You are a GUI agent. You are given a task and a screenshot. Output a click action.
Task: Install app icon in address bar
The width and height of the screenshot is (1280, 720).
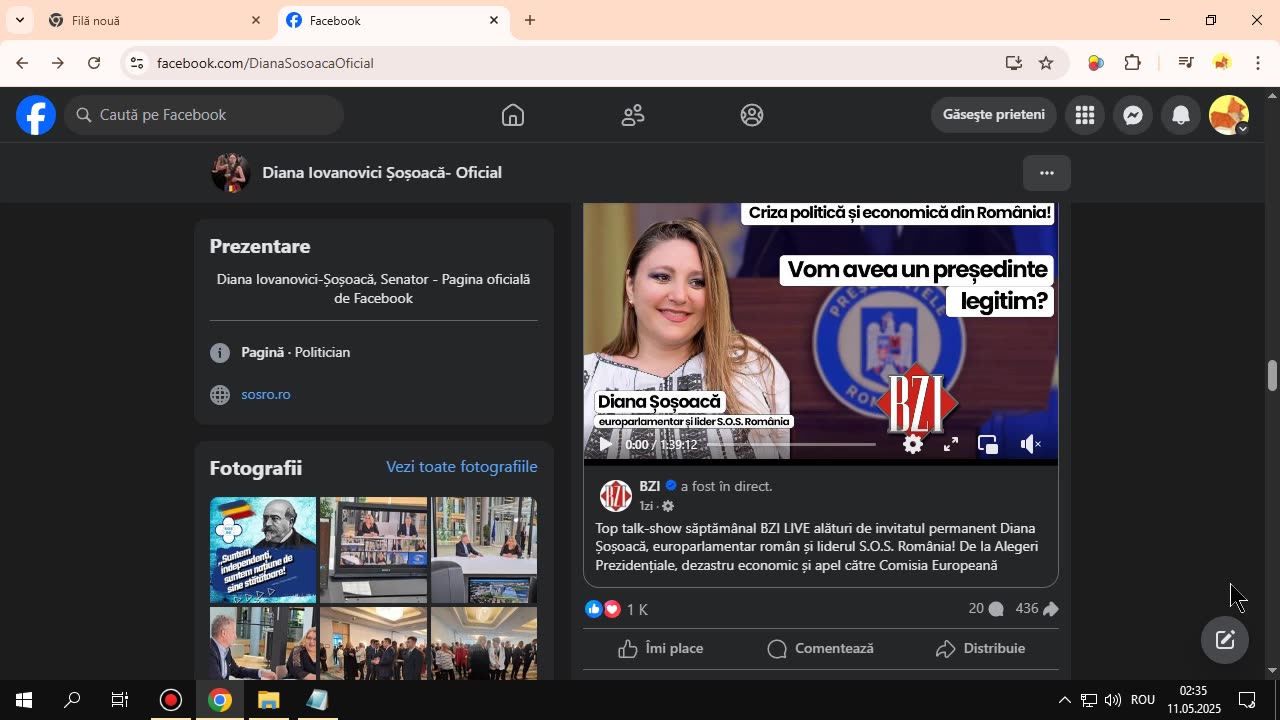1014,63
